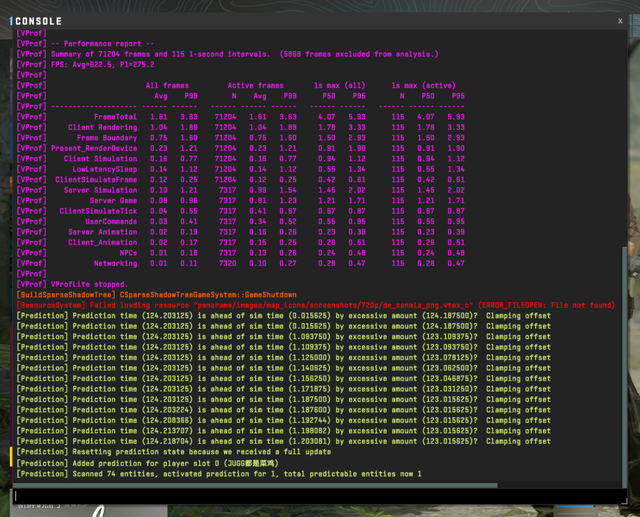Image resolution: width=640 pixels, height=517 pixels.
Task: Click the 'Scanned 74 entities' line
Action: 219,474
